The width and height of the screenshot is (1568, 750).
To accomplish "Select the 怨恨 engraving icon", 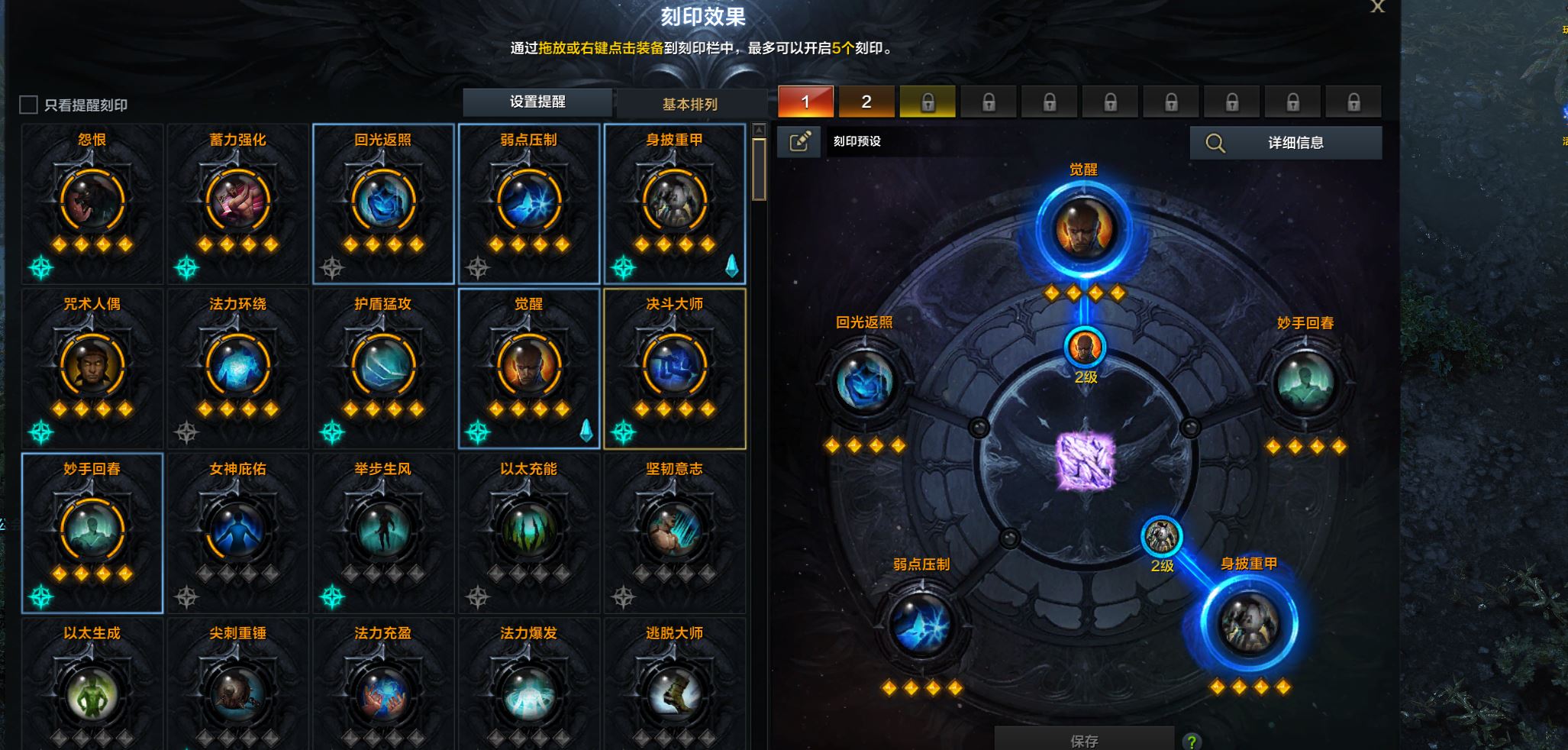I will (92, 200).
